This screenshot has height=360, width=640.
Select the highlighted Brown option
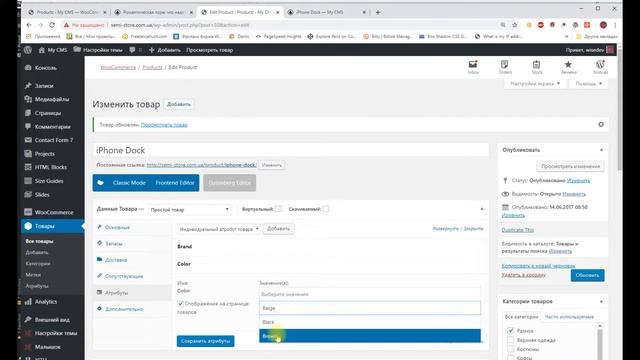pos(370,336)
